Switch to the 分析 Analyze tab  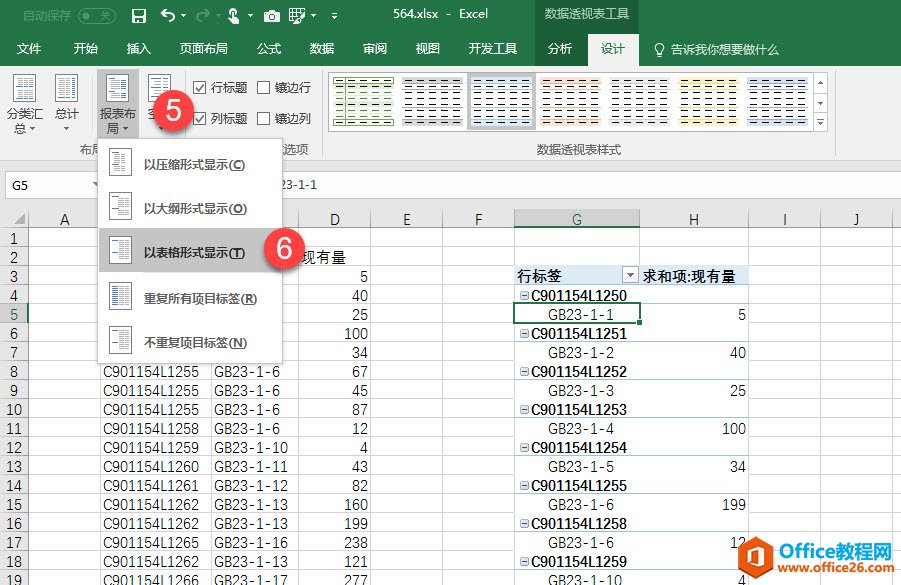click(560, 49)
